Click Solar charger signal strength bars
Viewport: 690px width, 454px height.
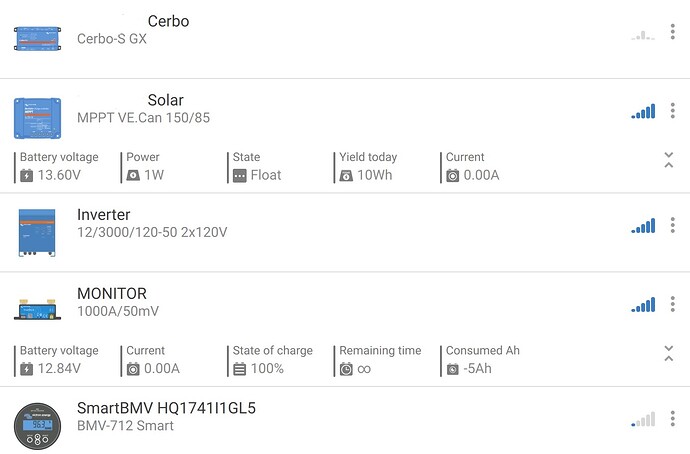(x=643, y=111)
